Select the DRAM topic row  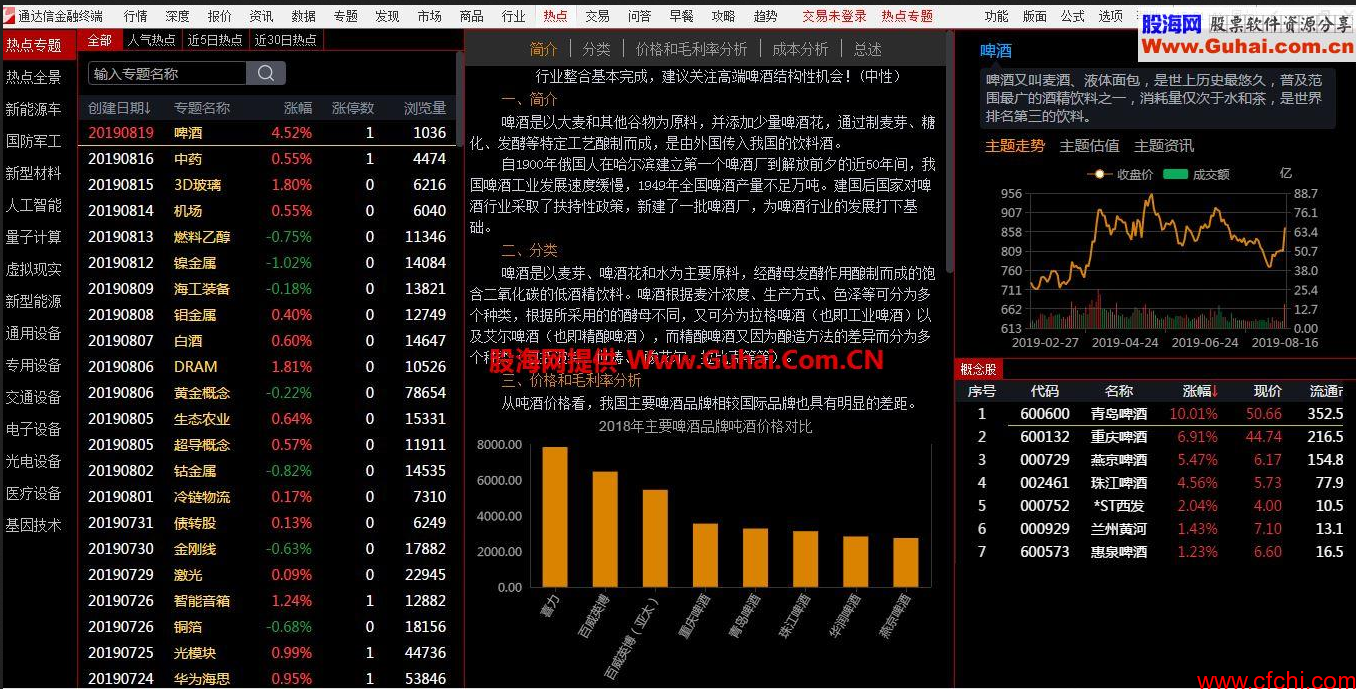click(x=267, y=366)
